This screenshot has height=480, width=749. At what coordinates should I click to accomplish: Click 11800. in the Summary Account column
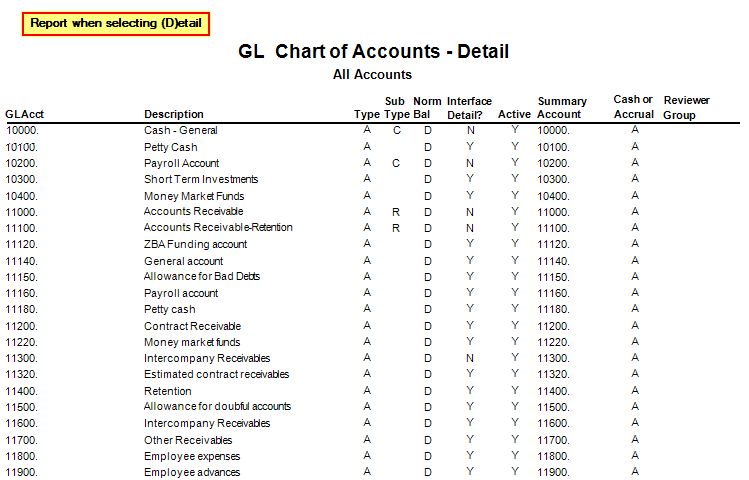(553, 456)
